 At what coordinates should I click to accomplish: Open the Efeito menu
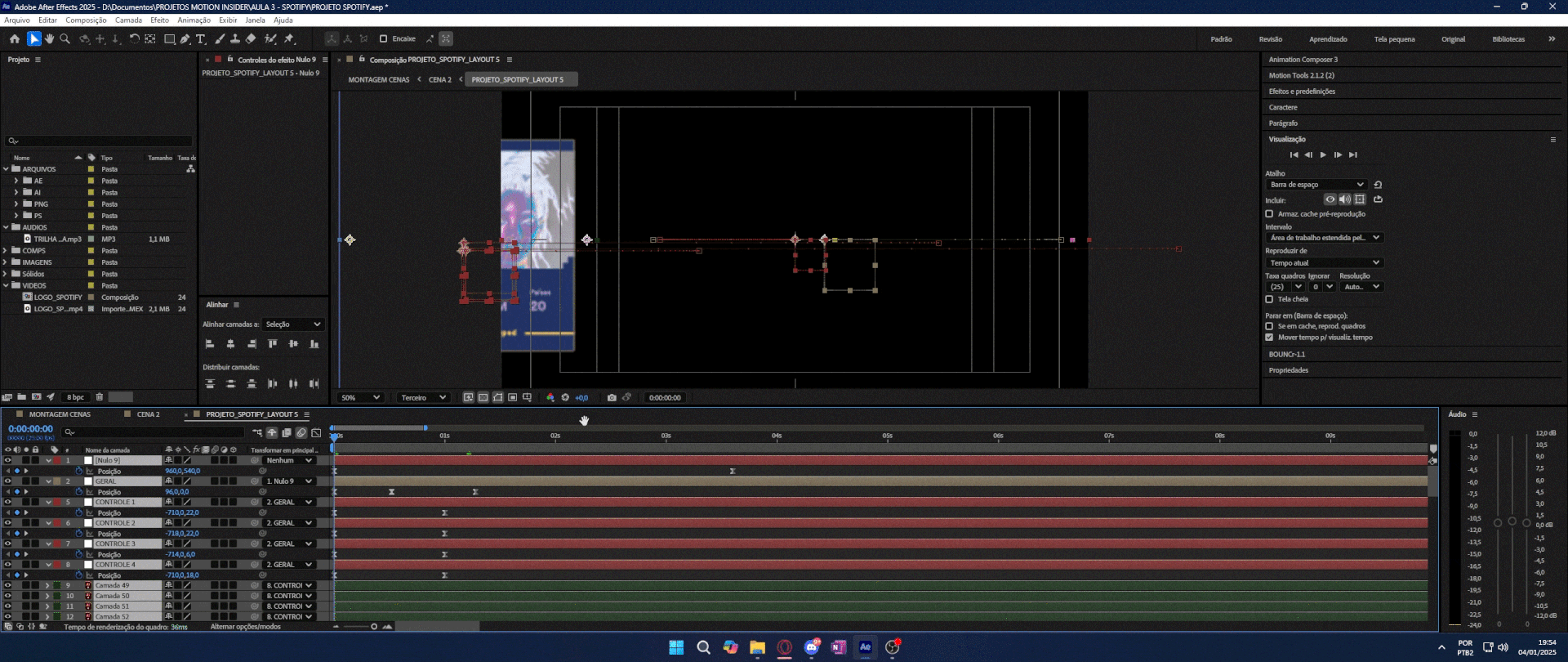[x=159, y=20]
